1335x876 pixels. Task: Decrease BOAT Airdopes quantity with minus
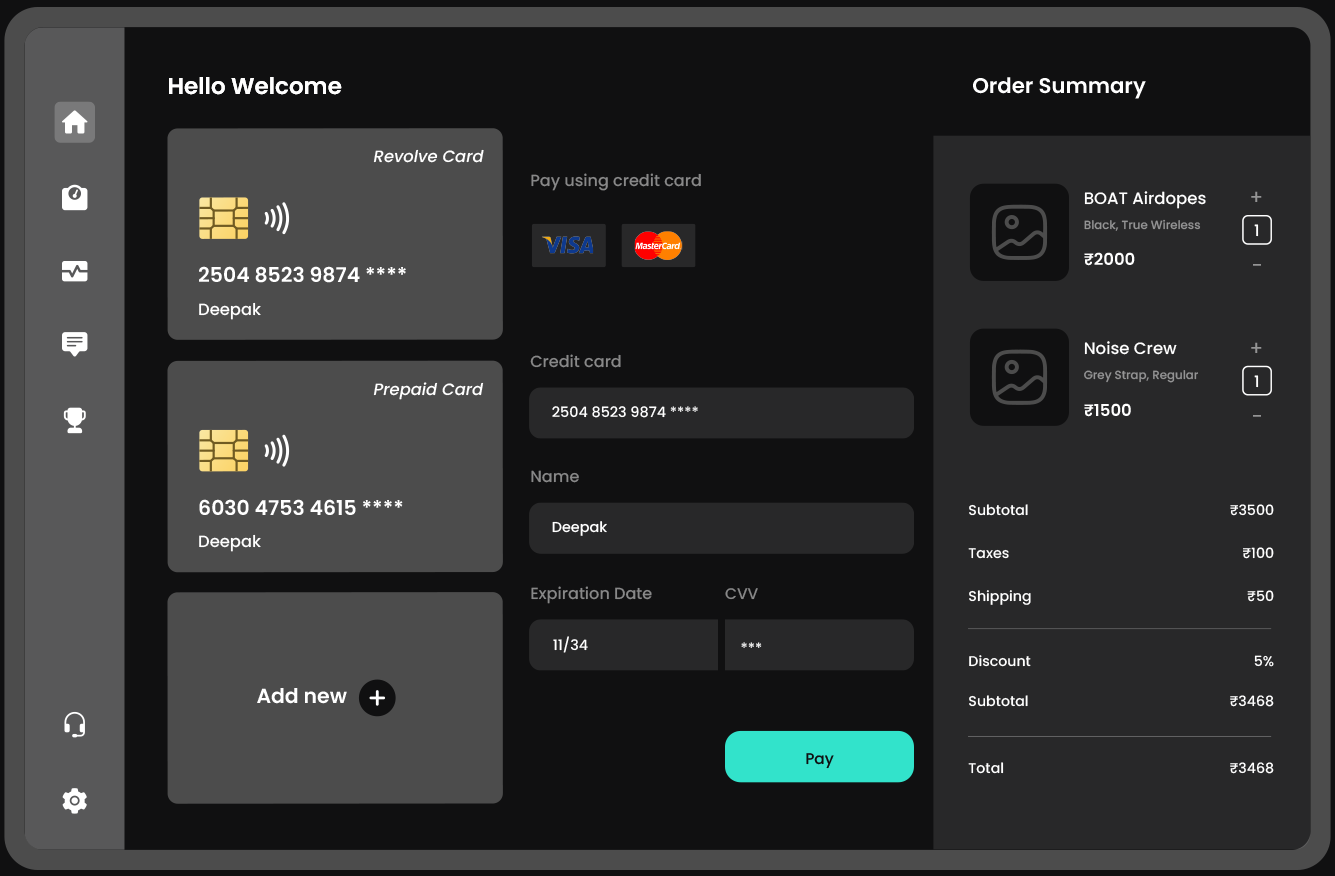coord(1256,265)
